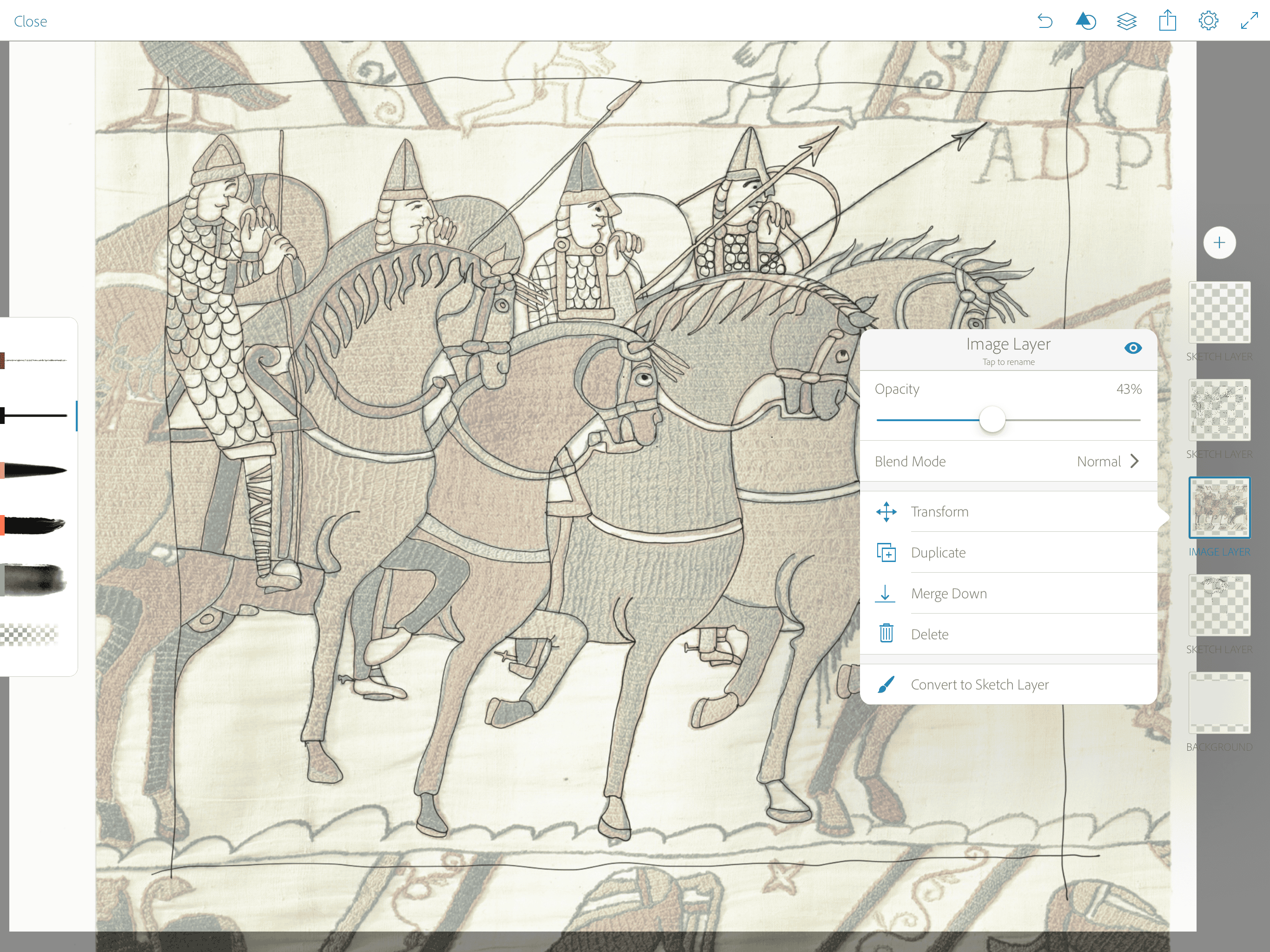This screenshot has height=952, width=1270.
Task: Select the Background layer thumbnail
Action: [1219, 703]
